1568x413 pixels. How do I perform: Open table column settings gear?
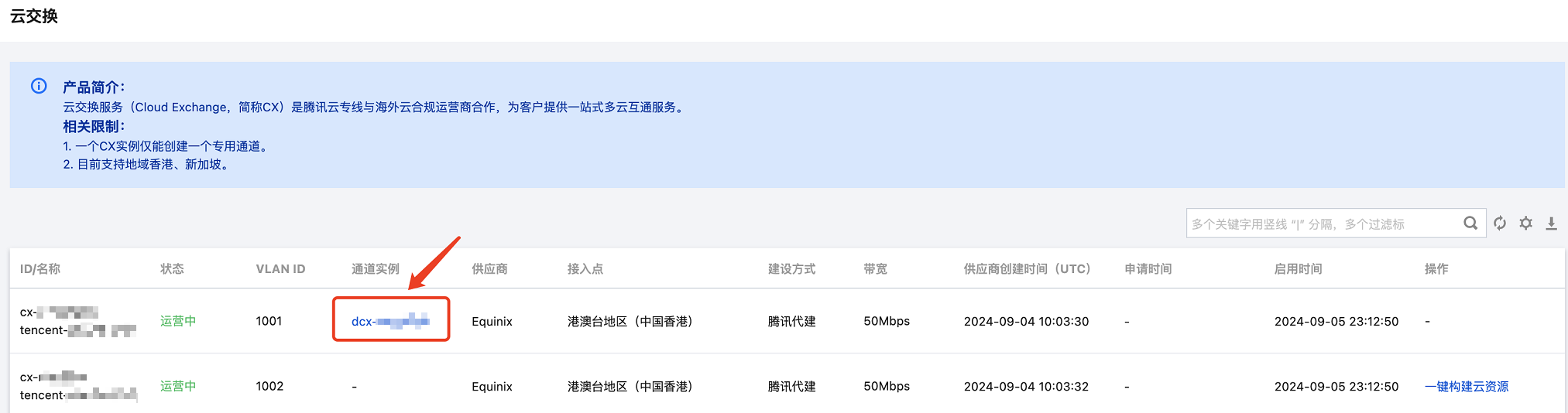click(x=1525, y=224)
